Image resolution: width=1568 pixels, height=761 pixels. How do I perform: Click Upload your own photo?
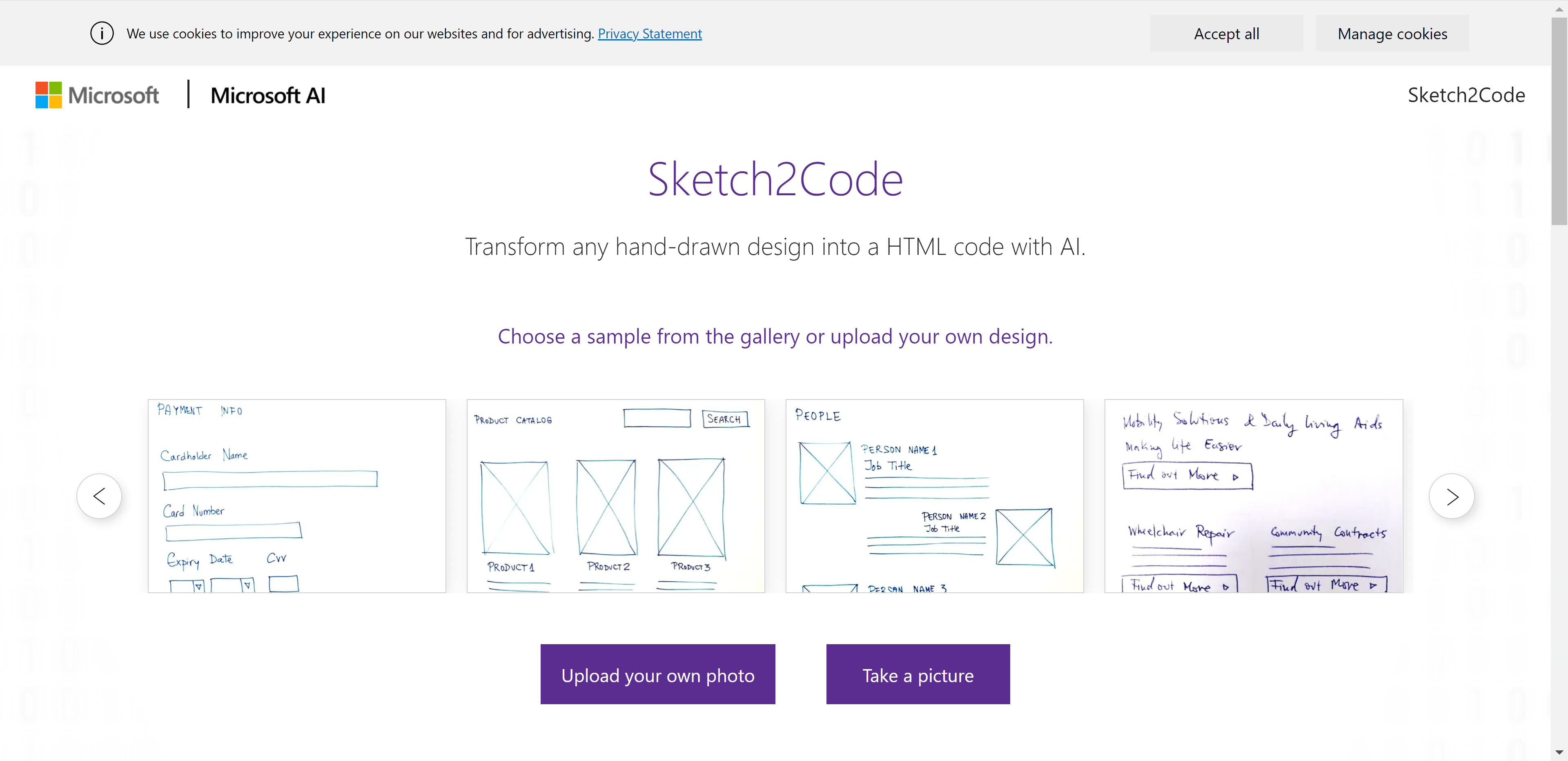[x=657, y=674]
